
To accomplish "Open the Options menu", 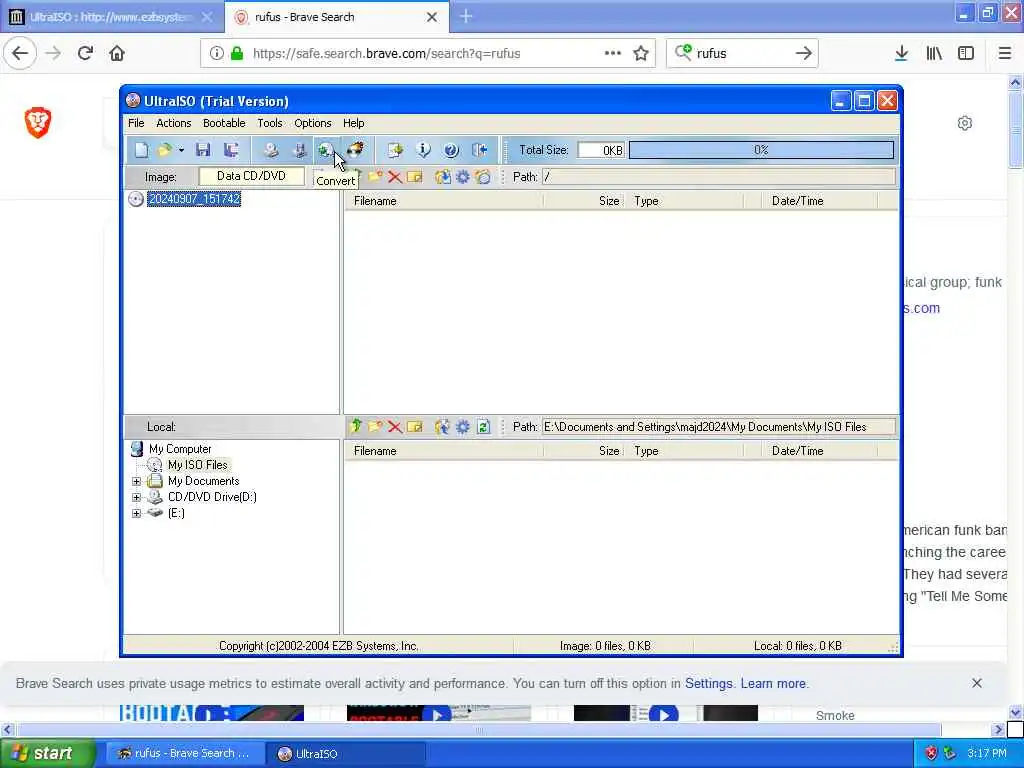I will point(313,123).
